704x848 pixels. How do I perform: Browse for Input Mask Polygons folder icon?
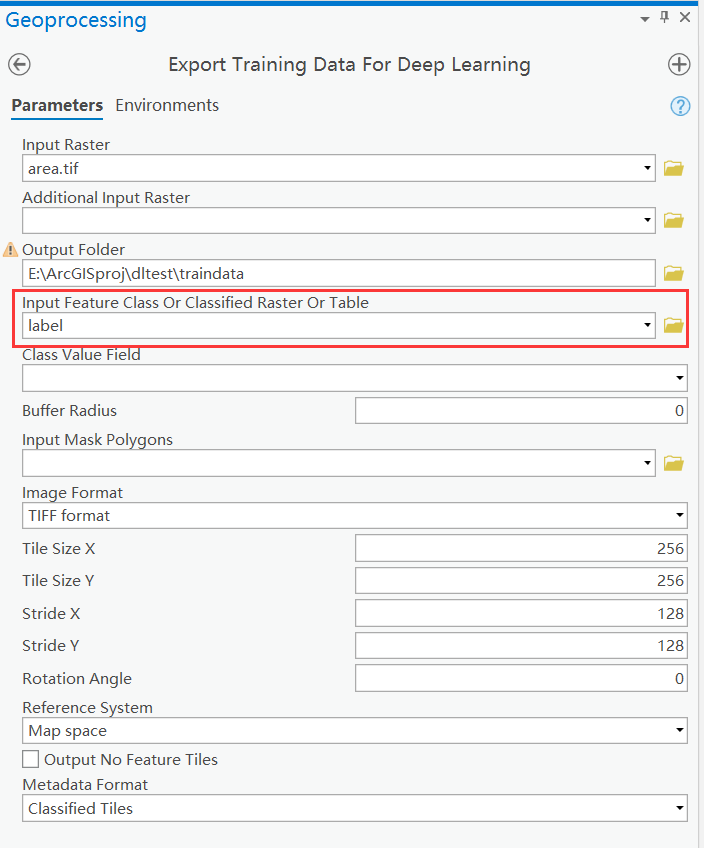(674, 463)
